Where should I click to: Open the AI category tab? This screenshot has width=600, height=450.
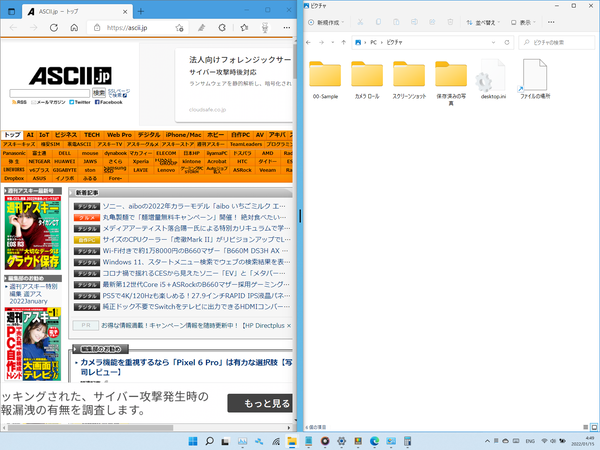click(30, 135)
